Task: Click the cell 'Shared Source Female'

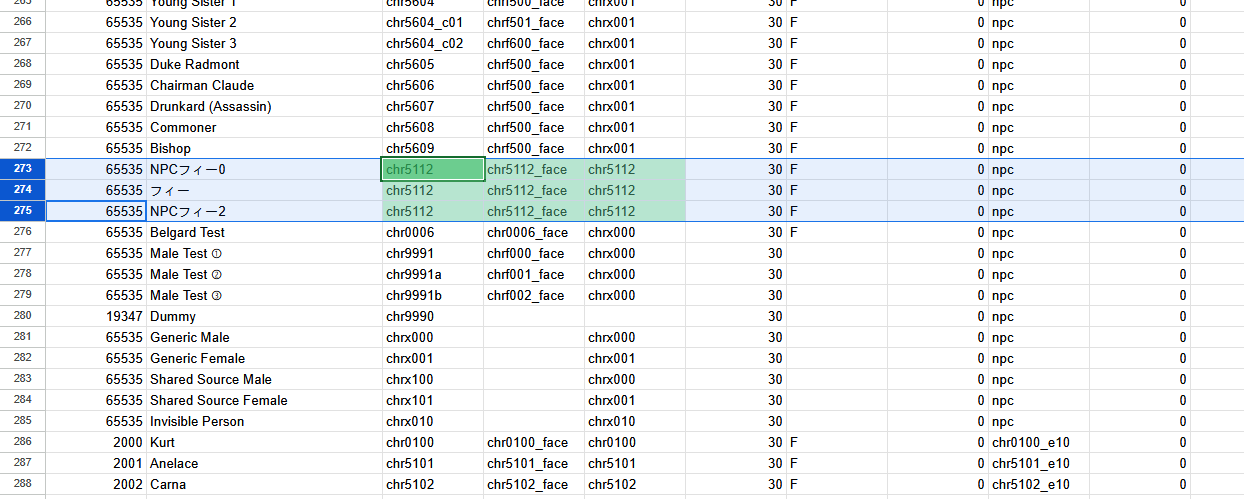Action: pos(264,400)
